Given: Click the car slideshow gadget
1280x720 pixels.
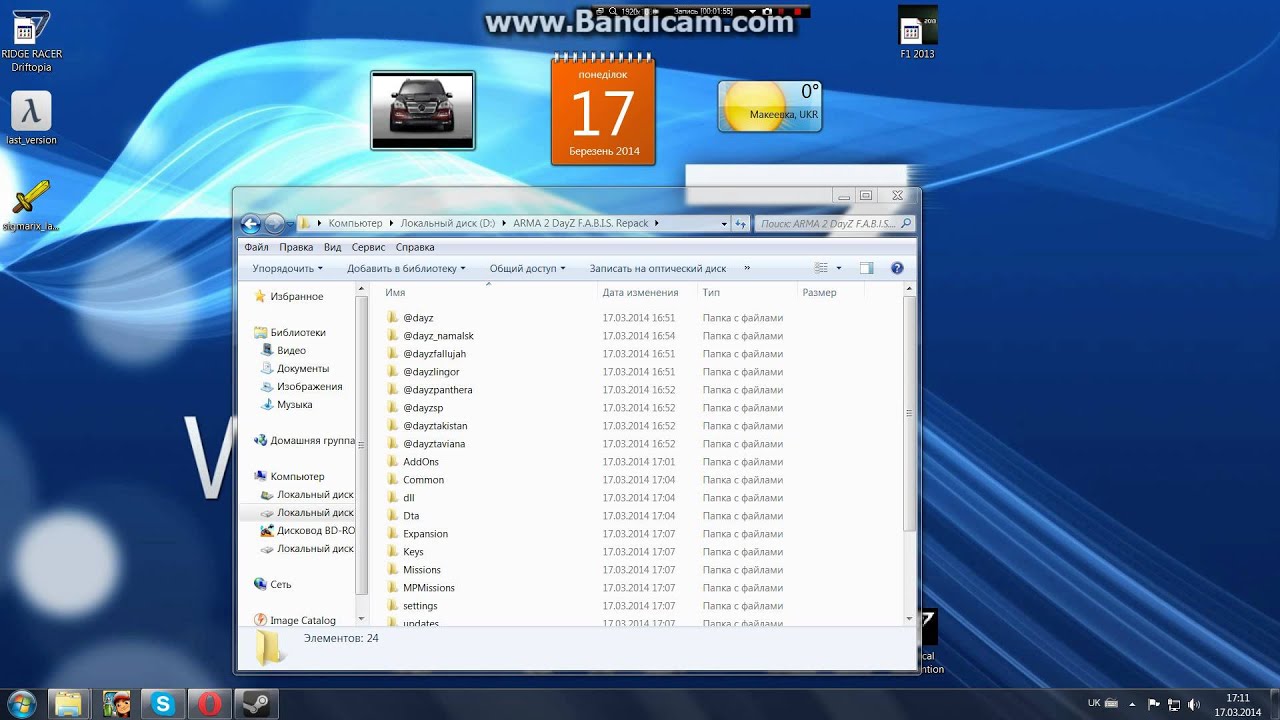Looking at the screenshot, I should click(x=422, y=110).
